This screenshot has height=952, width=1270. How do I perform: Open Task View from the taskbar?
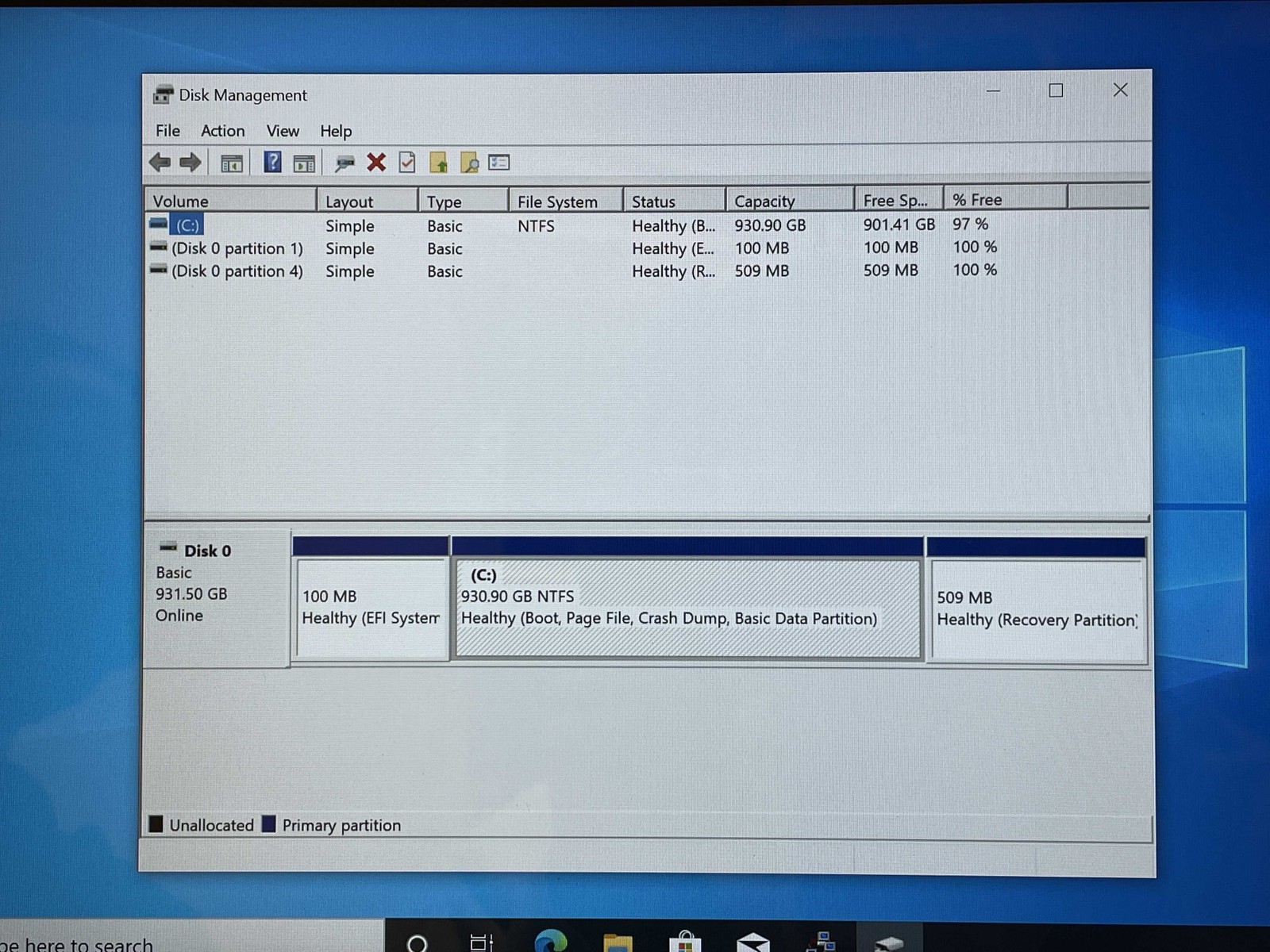coord(481,942)
